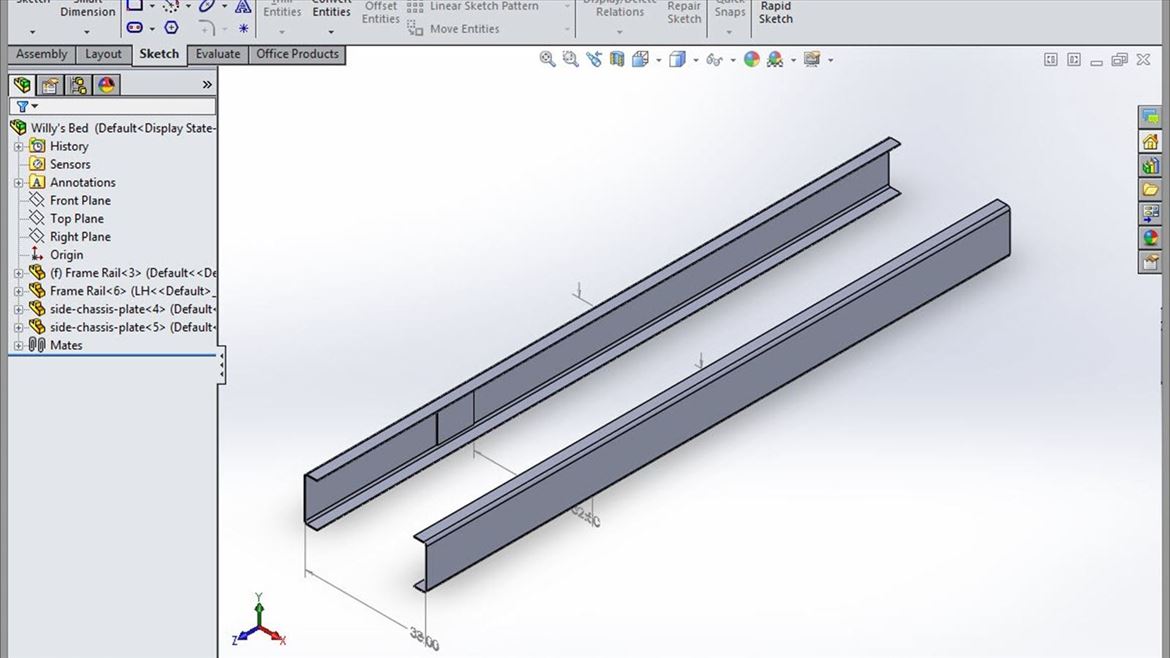Viewport: 1170px width, 658px height.
Task: Click the Previous View icon
Action: (594, 60)
